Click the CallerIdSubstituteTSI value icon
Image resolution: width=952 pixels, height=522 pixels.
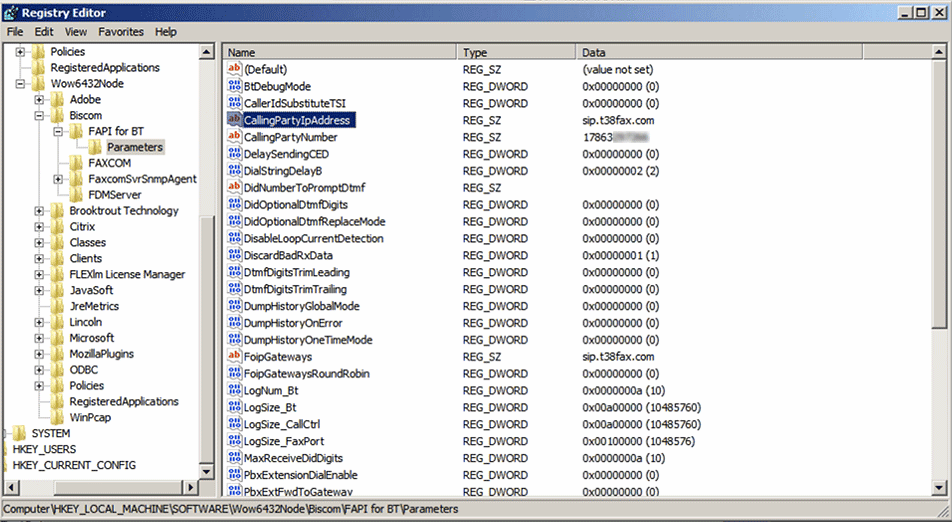[x=234, y=103]
